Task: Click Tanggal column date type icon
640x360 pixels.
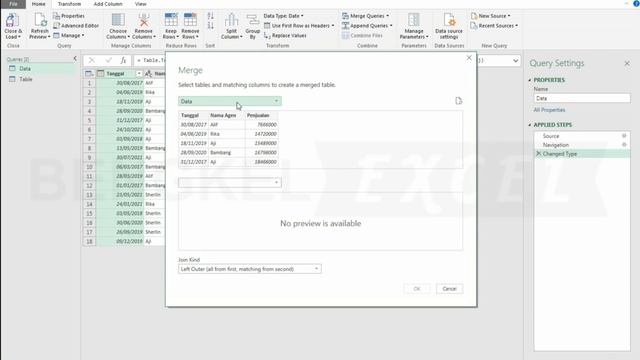Action: pyautogui.click(x=101, y=74)
